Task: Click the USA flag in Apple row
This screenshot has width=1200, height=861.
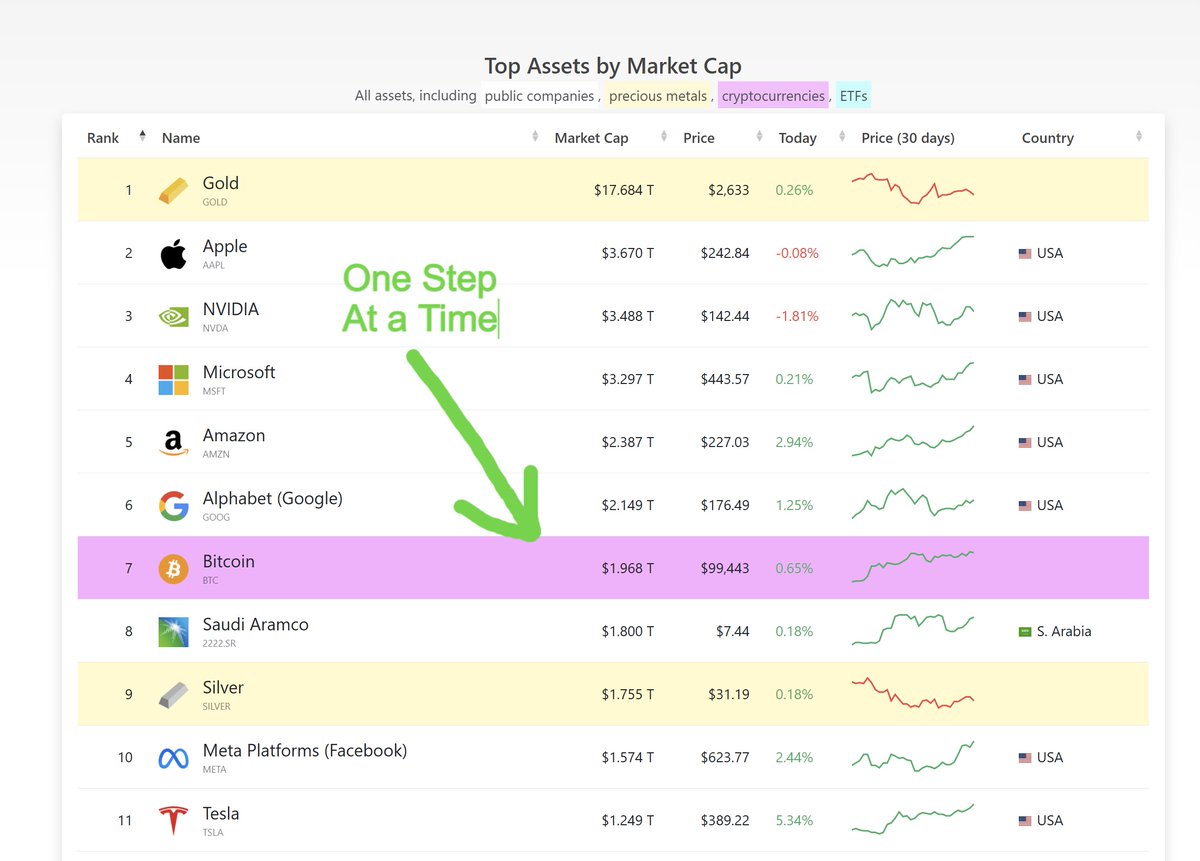Action: [x=1025, y=254]
